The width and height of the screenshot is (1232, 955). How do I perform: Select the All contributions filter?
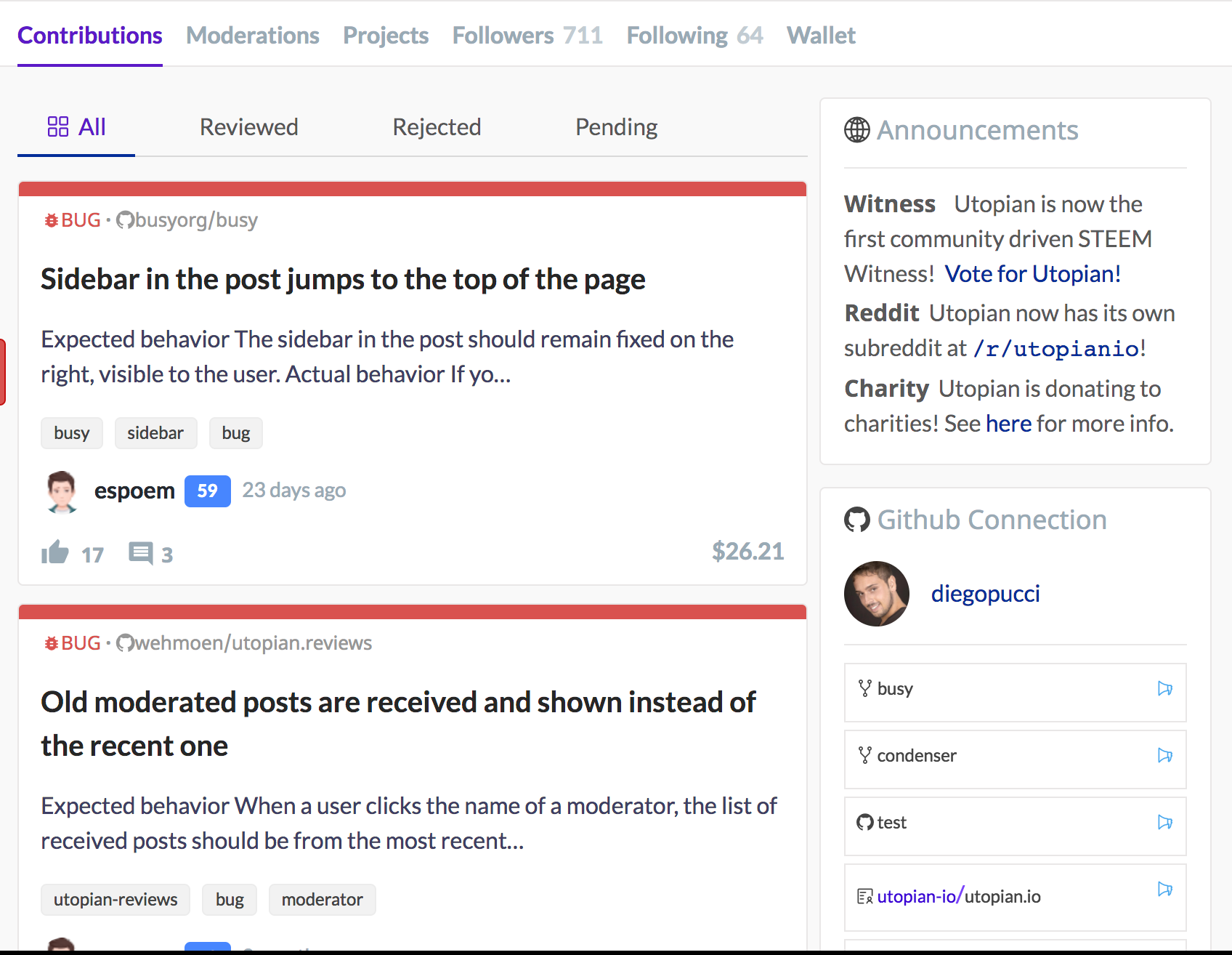click(76, 127)
